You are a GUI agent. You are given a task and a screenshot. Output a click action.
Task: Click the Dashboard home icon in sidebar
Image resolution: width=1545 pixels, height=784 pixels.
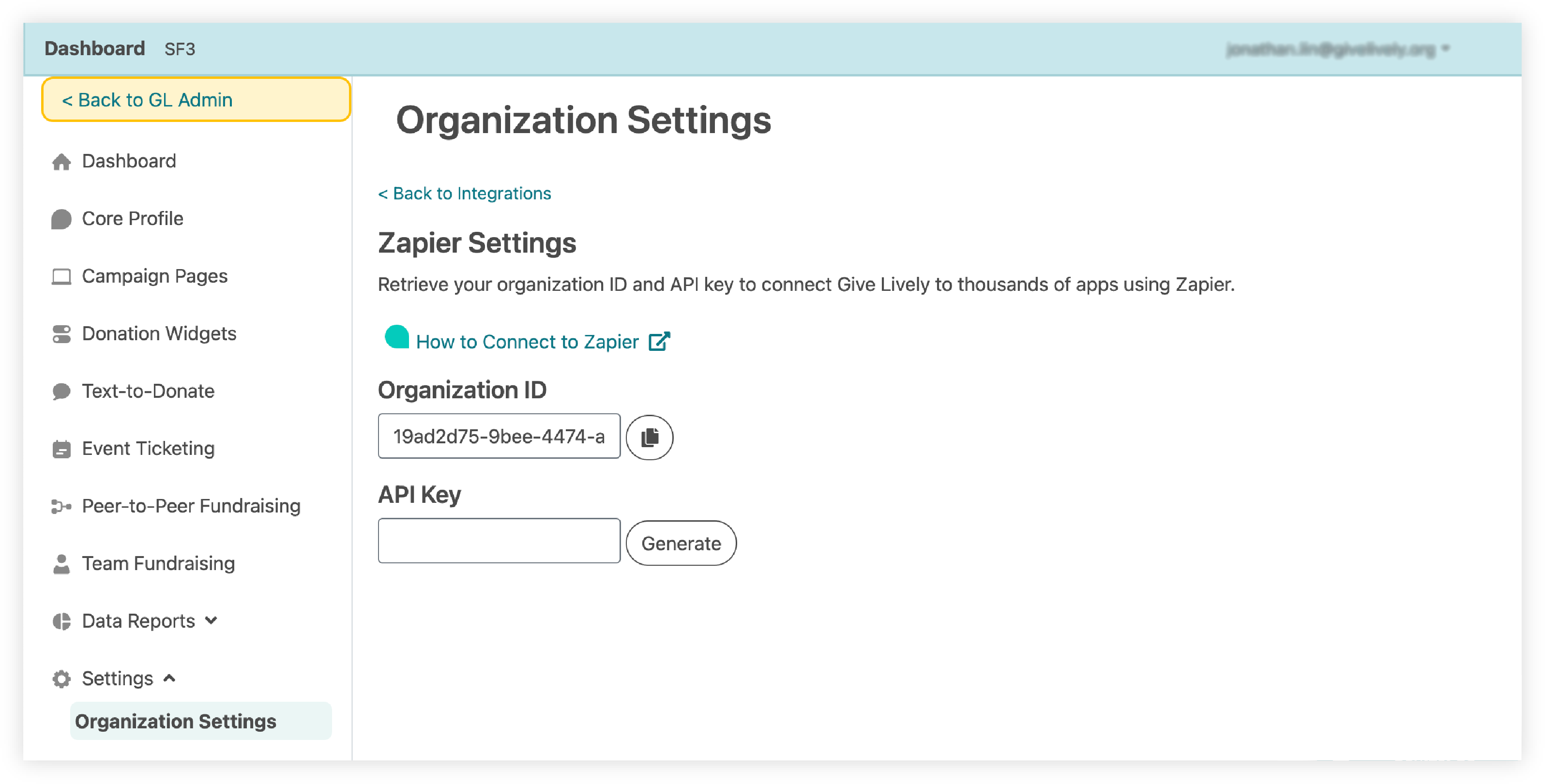pyautogui.click(x=61, y=161)
